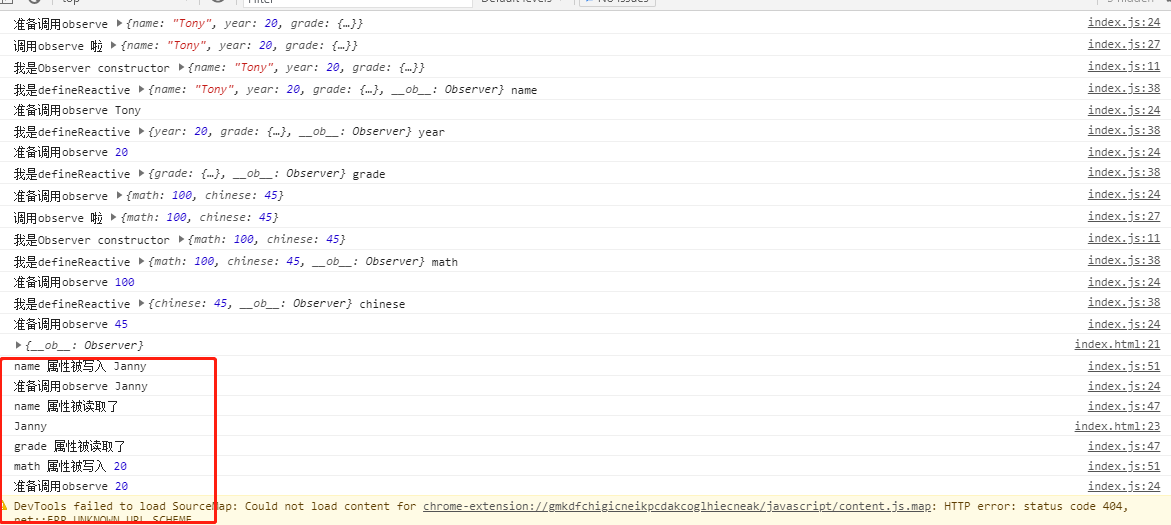The width and height of the screenshot is (1171, 525).
Task: Select the DevTools failed to load SourceMap warning text
Action: 573,511
